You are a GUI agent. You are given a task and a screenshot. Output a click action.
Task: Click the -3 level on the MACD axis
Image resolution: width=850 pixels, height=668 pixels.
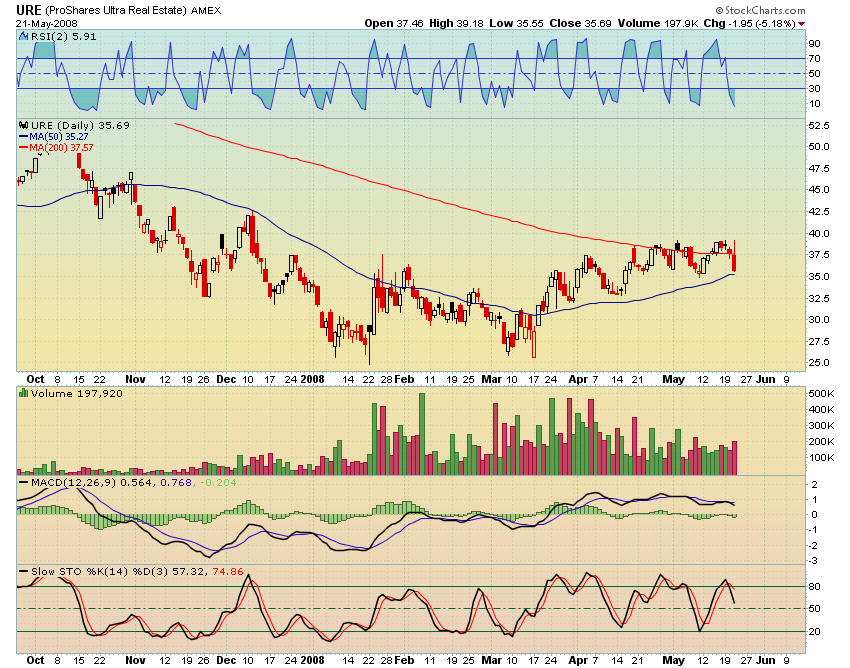tap(813, 561)
